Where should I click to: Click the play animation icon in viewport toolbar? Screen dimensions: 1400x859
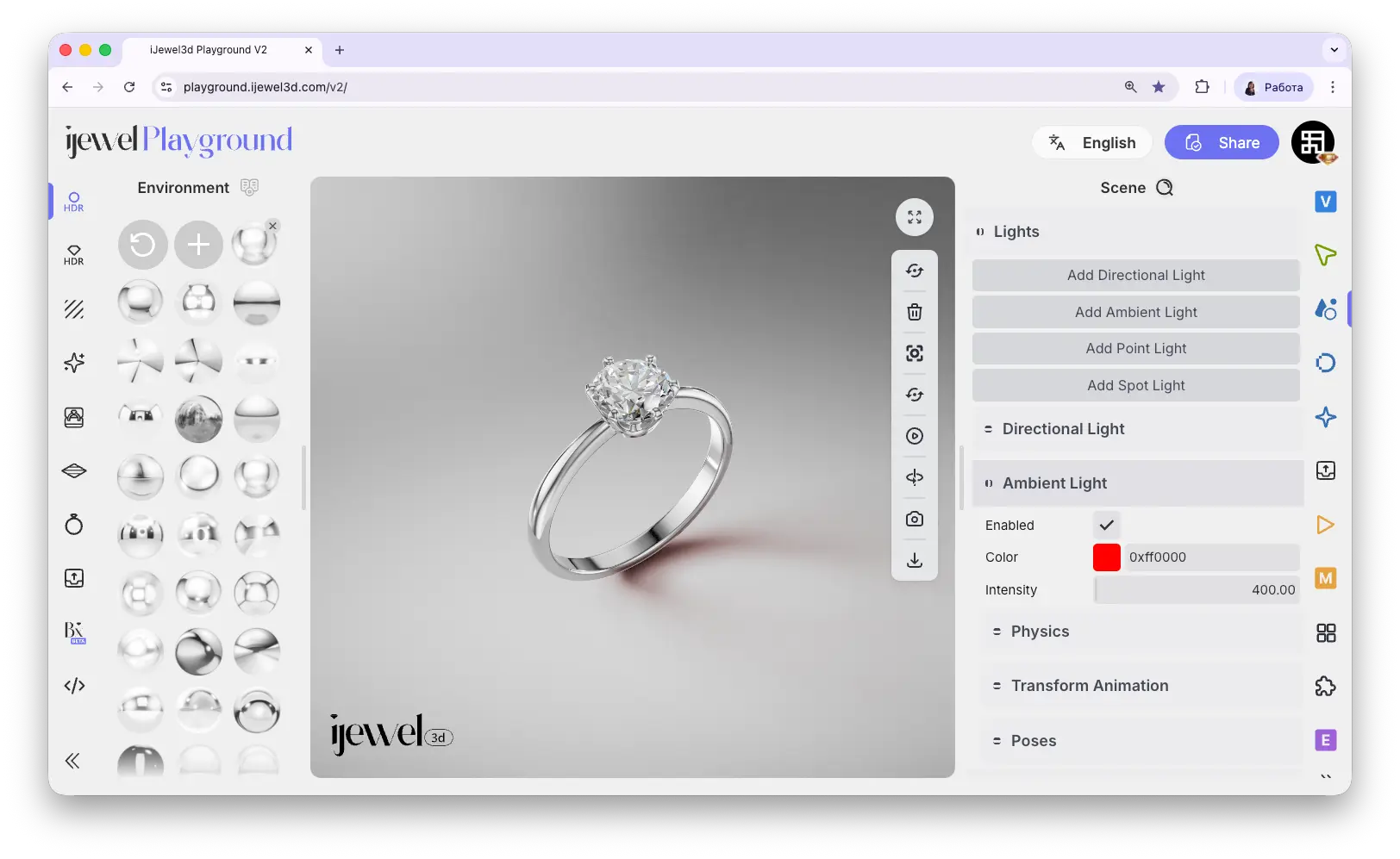tap(915, 436)
